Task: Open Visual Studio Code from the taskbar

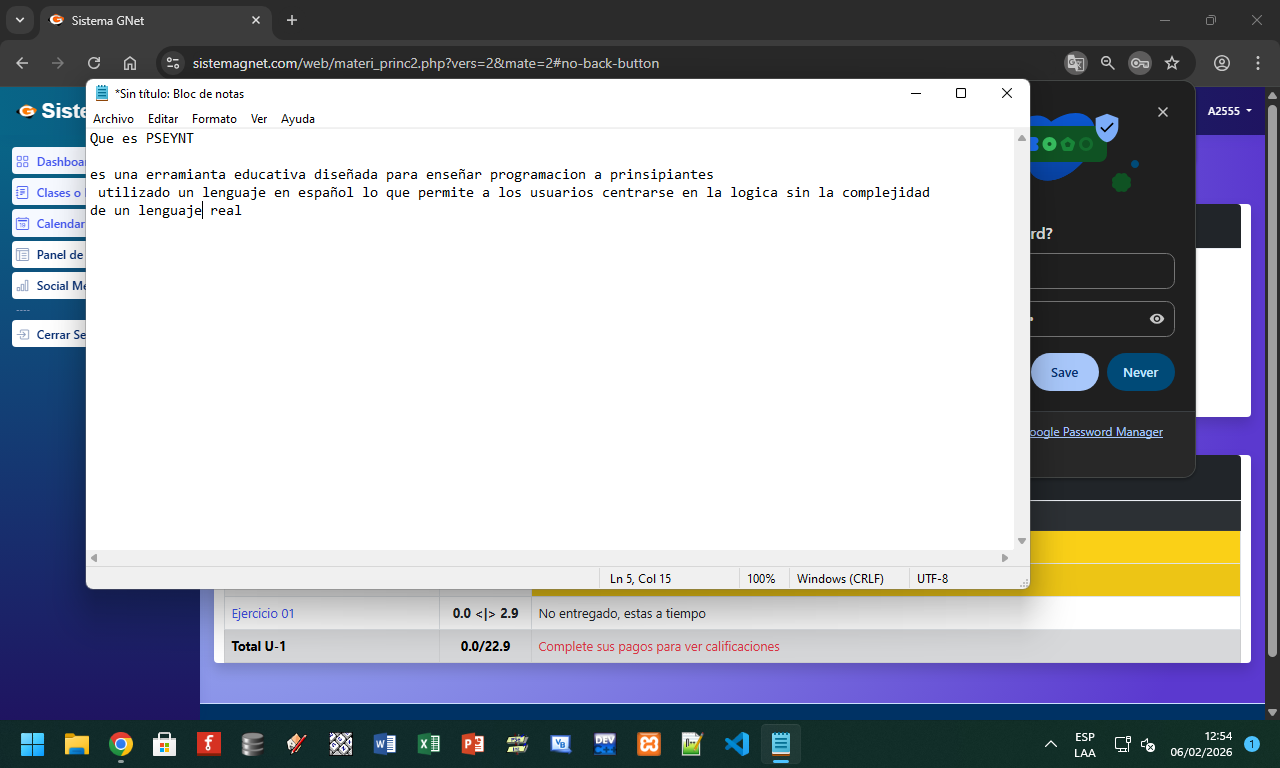Action: 737,744
